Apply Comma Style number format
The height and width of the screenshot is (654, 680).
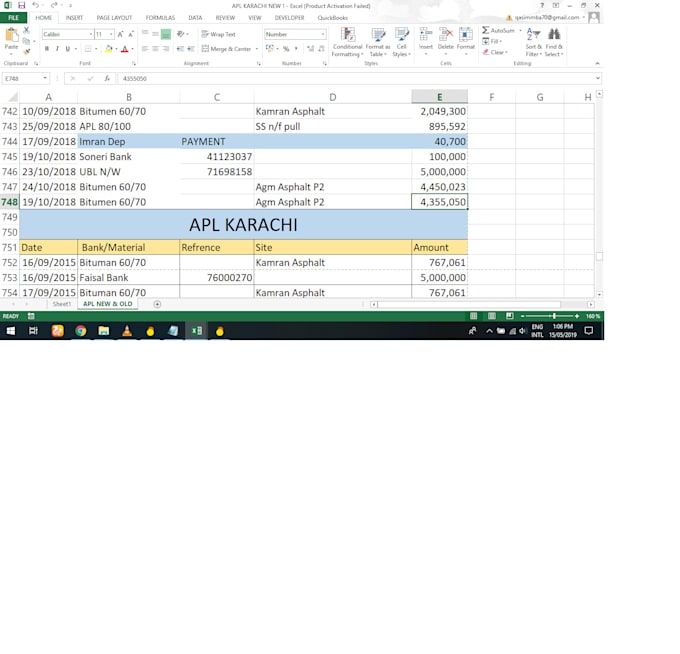296,49
